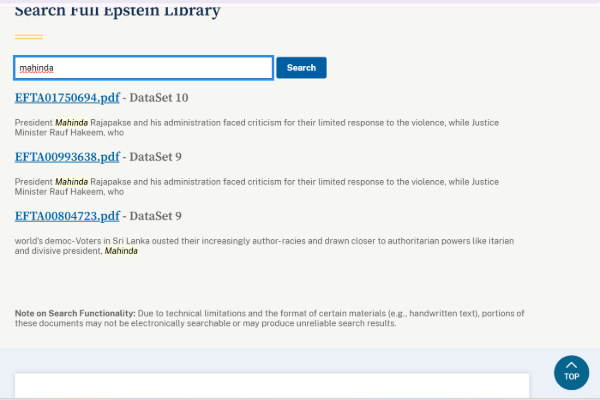The height and width of the screenshot is (400, 600).
Task: Open the EFTA00993638.pdf result link
Action: pyautogui.click(x=67, y=157)
